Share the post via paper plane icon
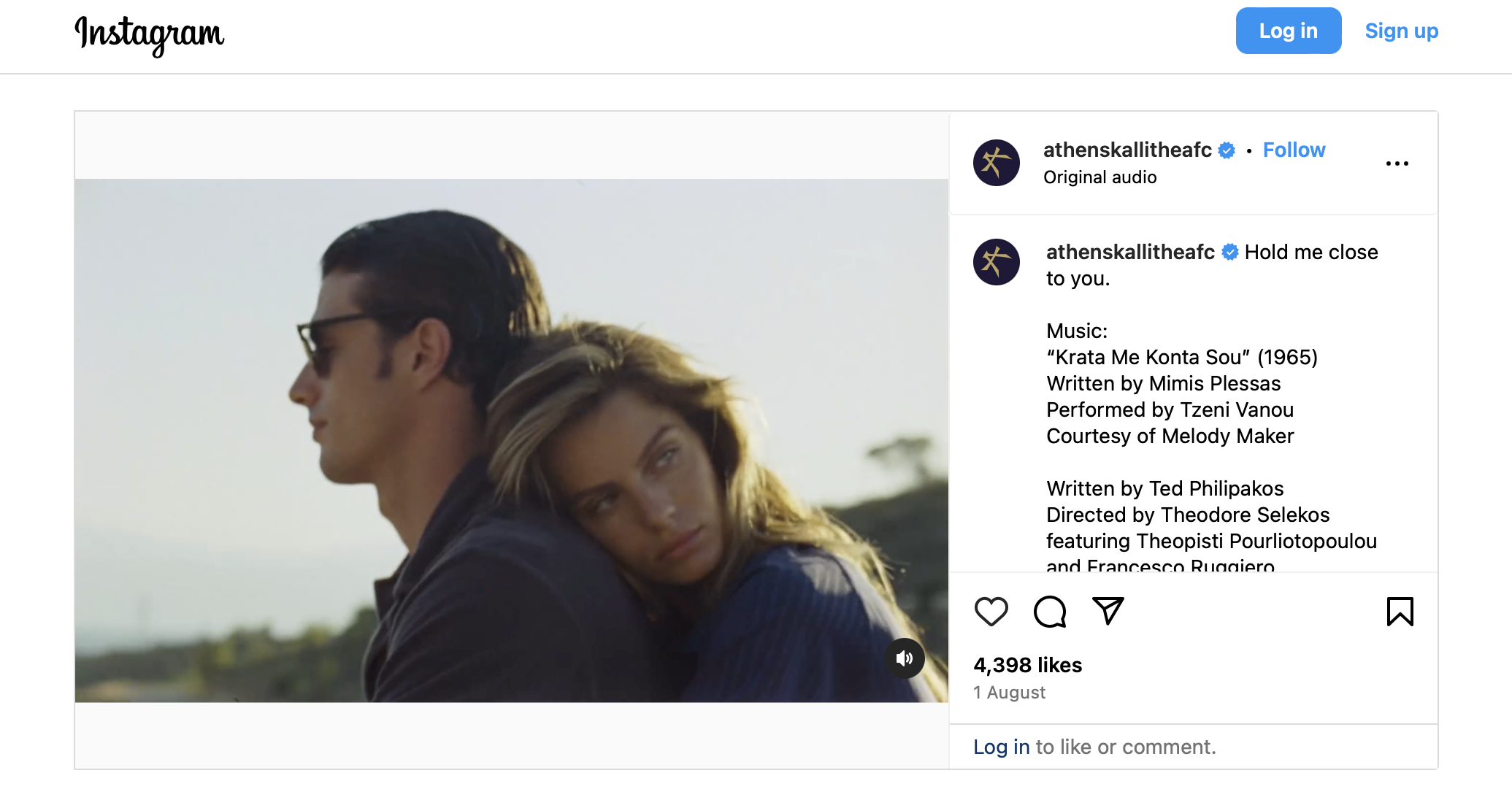1512x808 pixels. (1108, 611)
